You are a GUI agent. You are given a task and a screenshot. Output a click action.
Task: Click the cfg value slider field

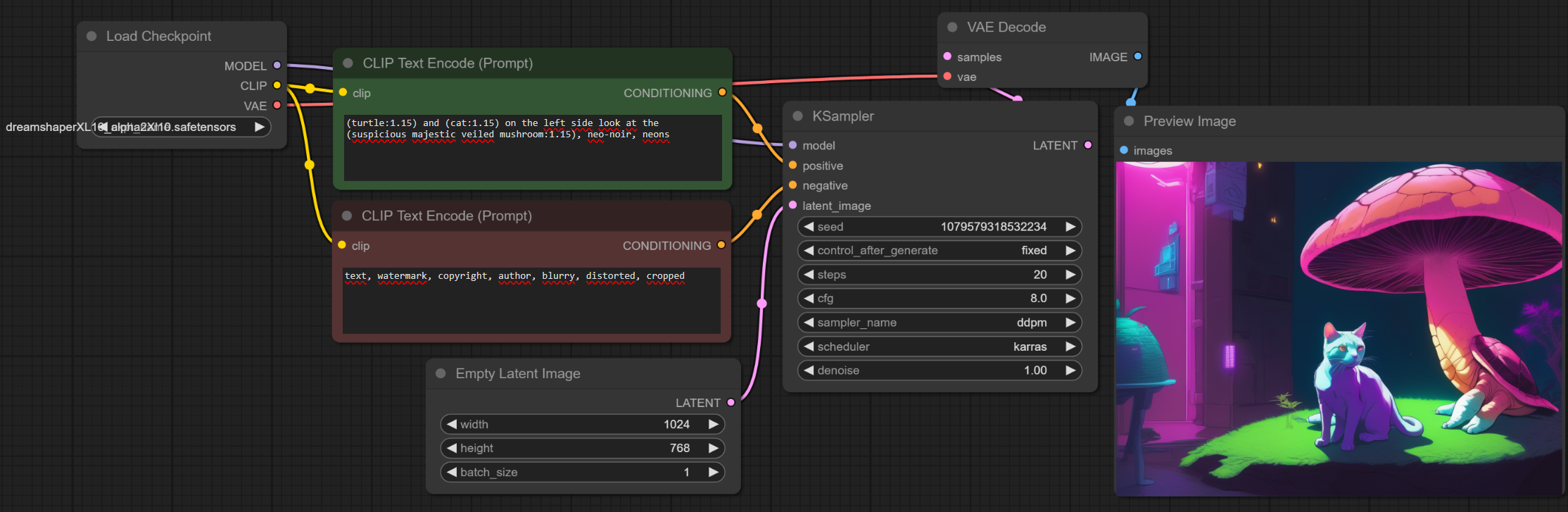point(939,299)
